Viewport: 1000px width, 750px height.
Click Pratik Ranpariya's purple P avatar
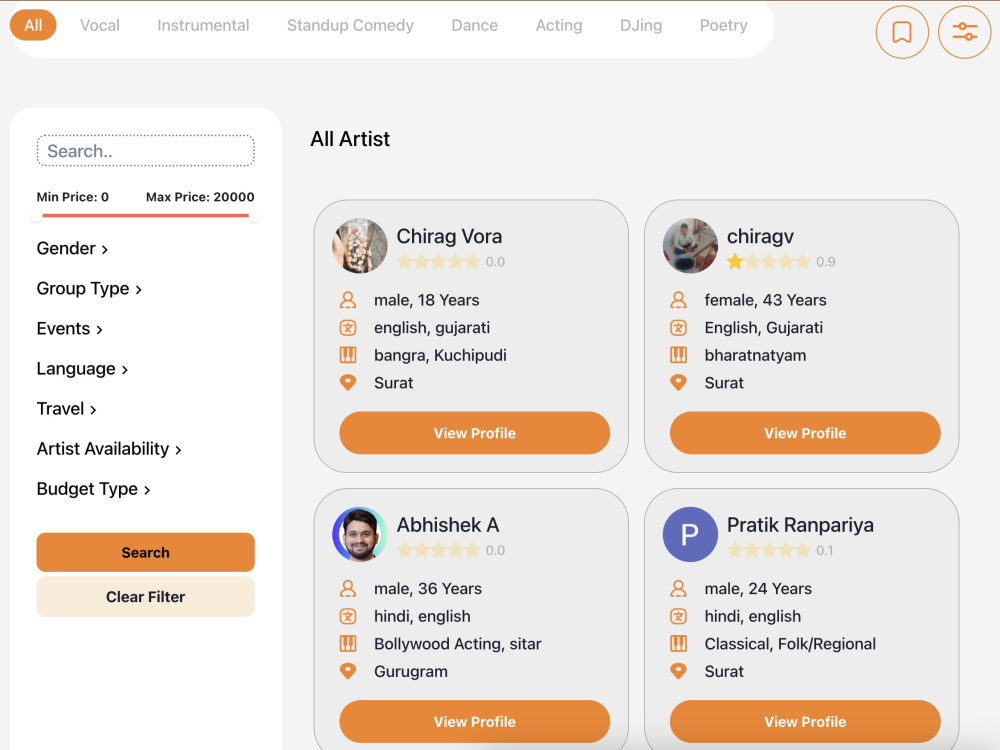[690, 534]
